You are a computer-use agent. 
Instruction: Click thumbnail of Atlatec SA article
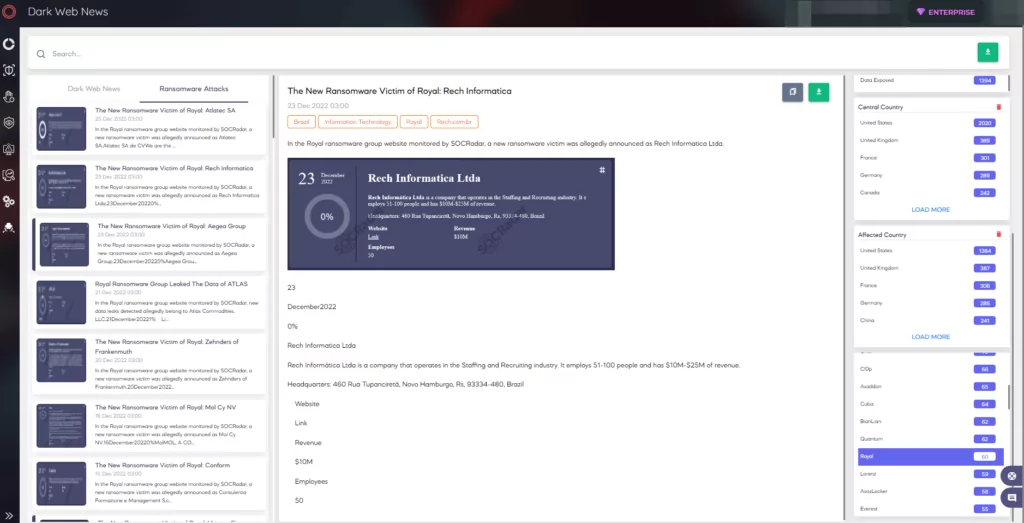[61, 129]
